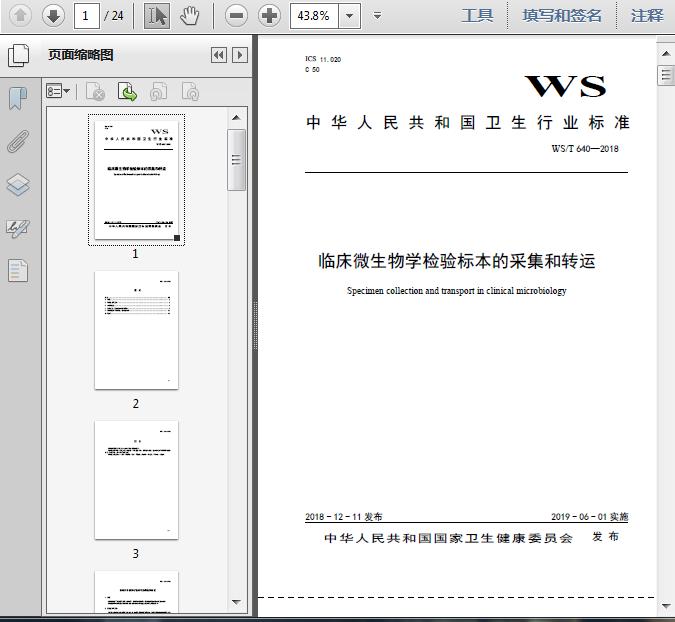Open the 注释 comments pane
Screen dimensions: 675x622
click(647, 16)
